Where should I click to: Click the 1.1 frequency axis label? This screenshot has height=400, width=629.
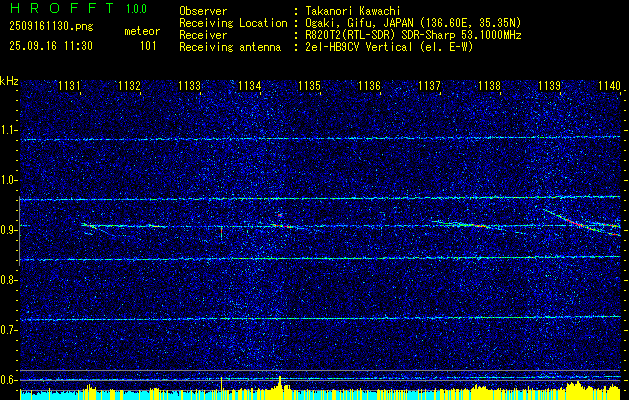click(8, 130)
